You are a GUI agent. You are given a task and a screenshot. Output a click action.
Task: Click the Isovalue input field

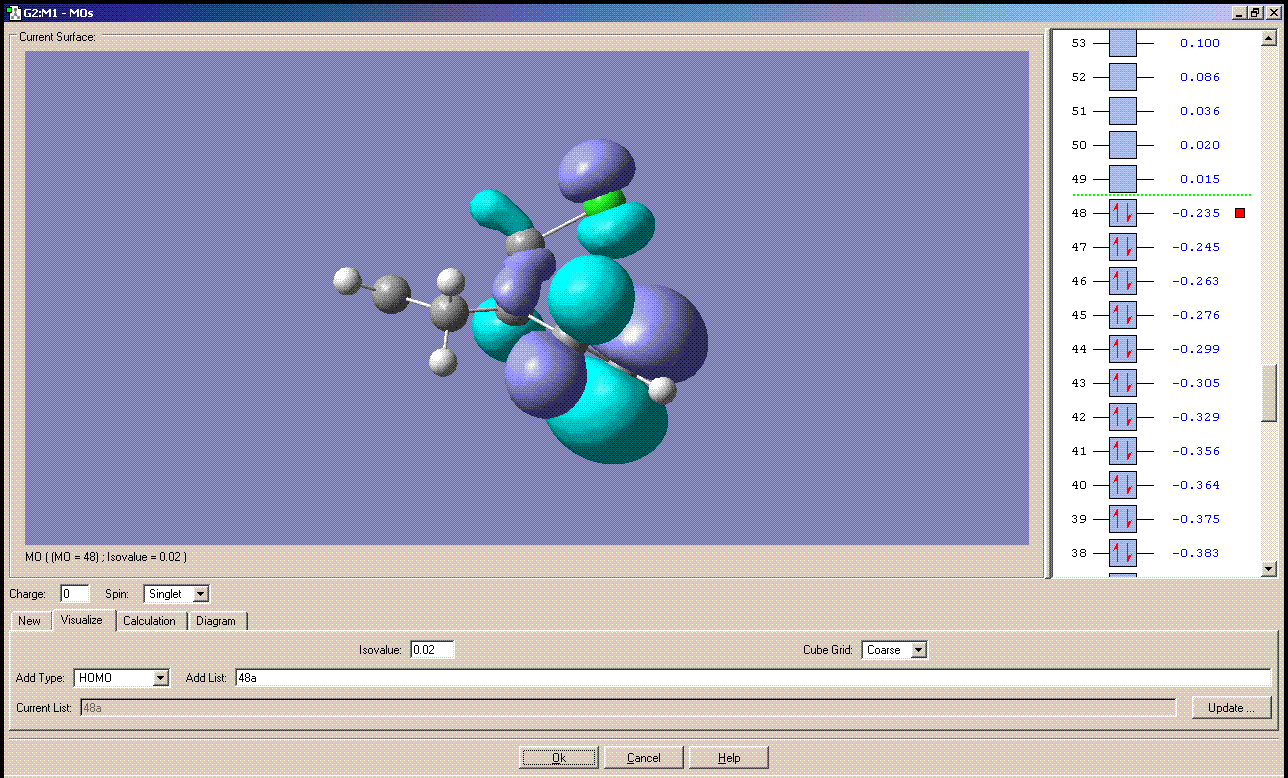(x=432, y=650)
